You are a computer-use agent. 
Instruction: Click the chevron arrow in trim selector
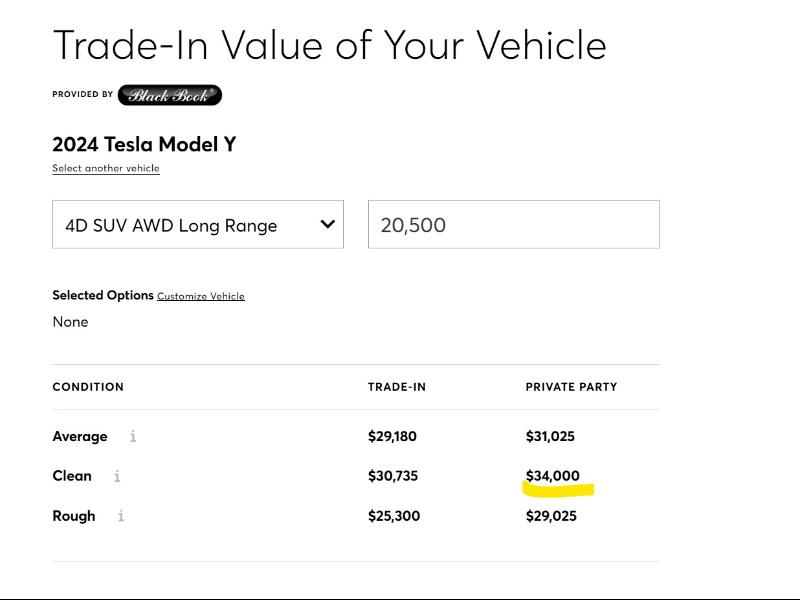click(x=327, y=224)
